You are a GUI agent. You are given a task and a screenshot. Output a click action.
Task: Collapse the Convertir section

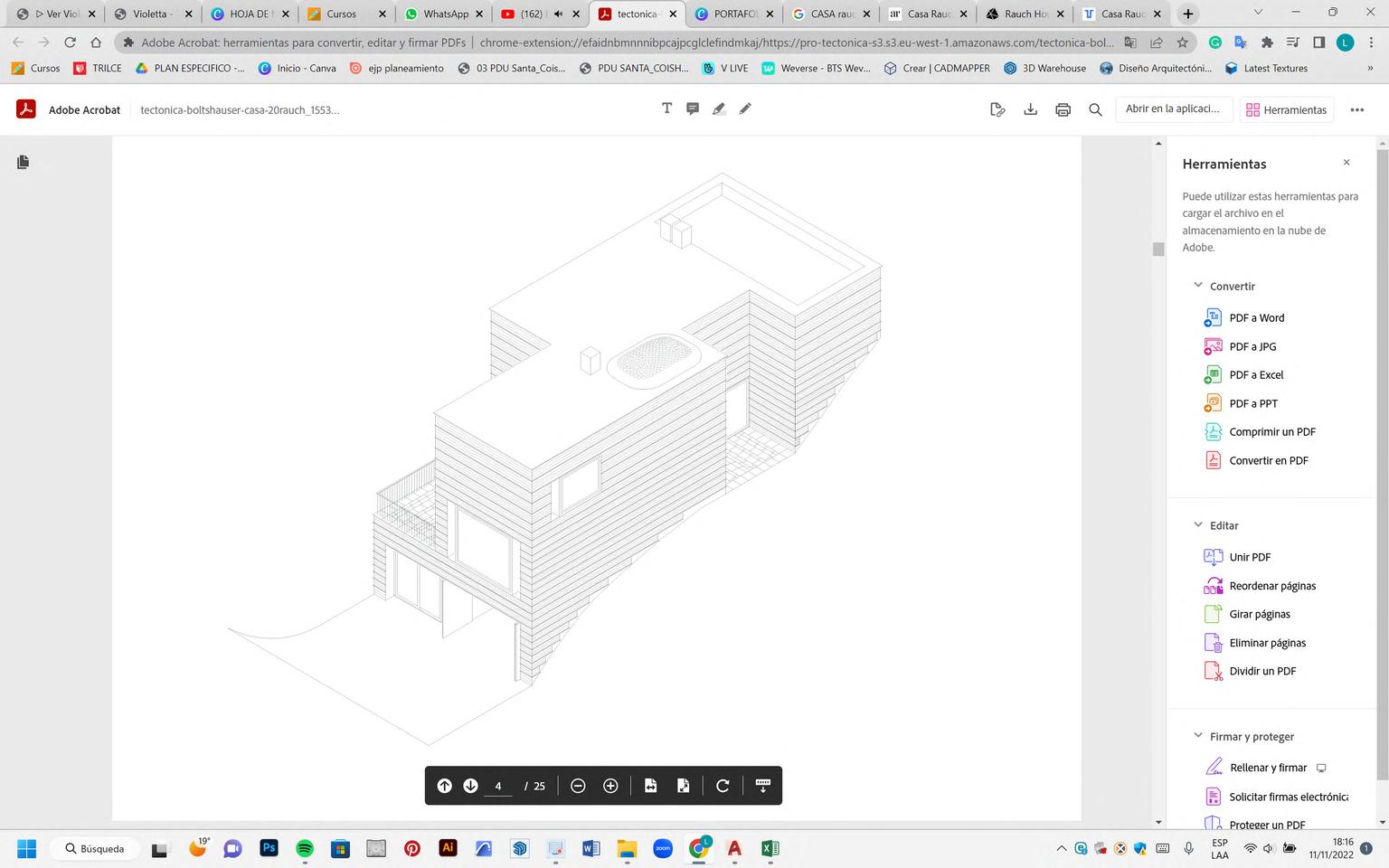[x=1198, y=286]
